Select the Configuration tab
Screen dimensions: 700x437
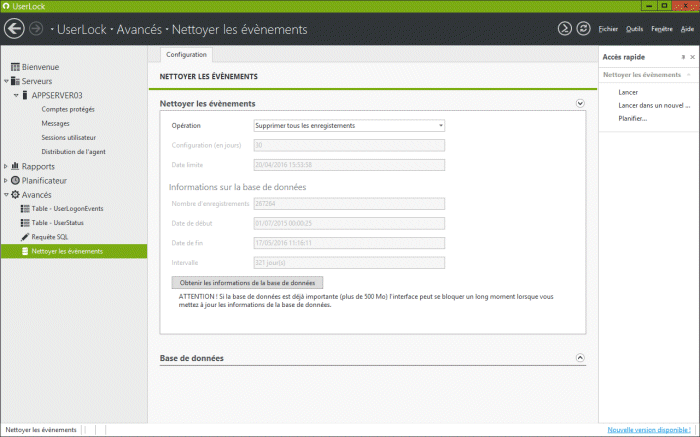[186, 54]
